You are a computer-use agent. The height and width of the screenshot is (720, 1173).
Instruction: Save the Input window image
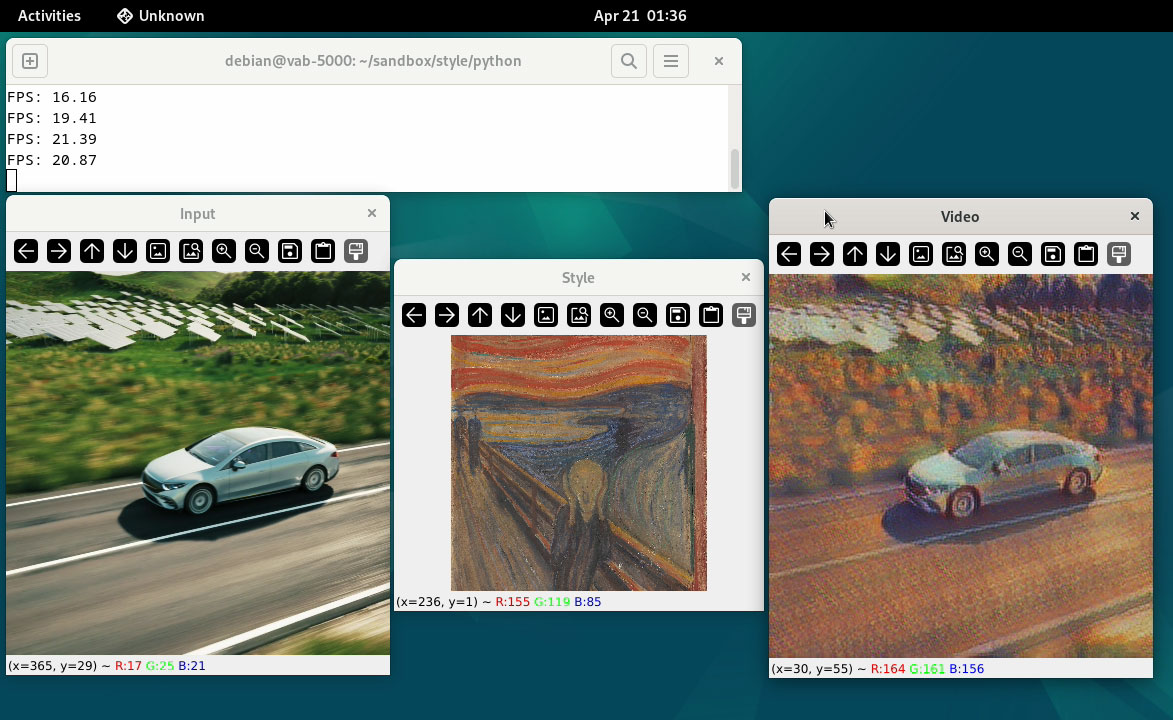(290, 251)
